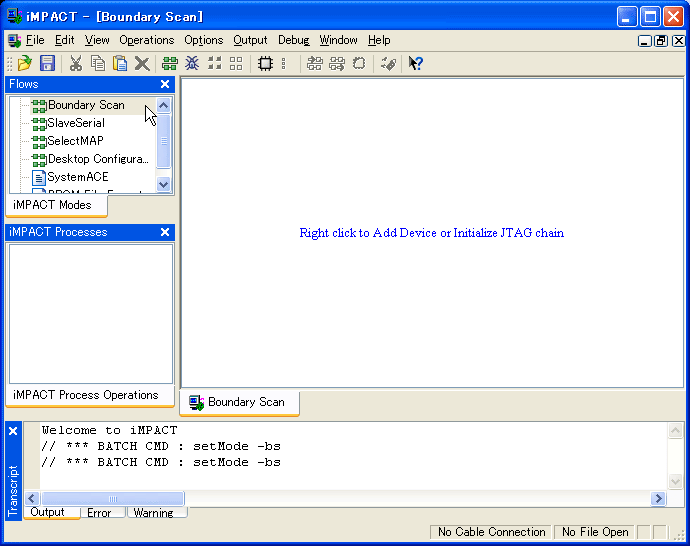Restore the inner Boundary Scan document window
The height and width of the screenshot is (546, 690).
pos(661,41)
